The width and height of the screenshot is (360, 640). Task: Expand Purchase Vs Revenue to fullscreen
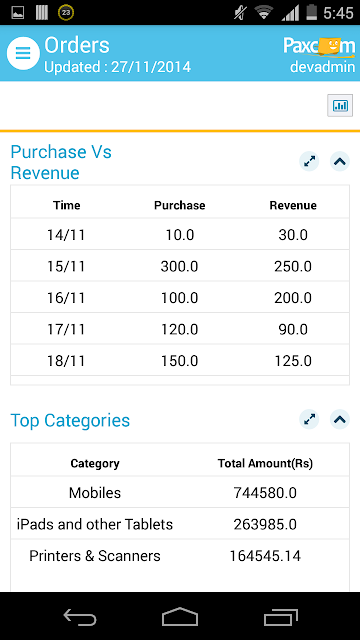[x=309, y=162]
